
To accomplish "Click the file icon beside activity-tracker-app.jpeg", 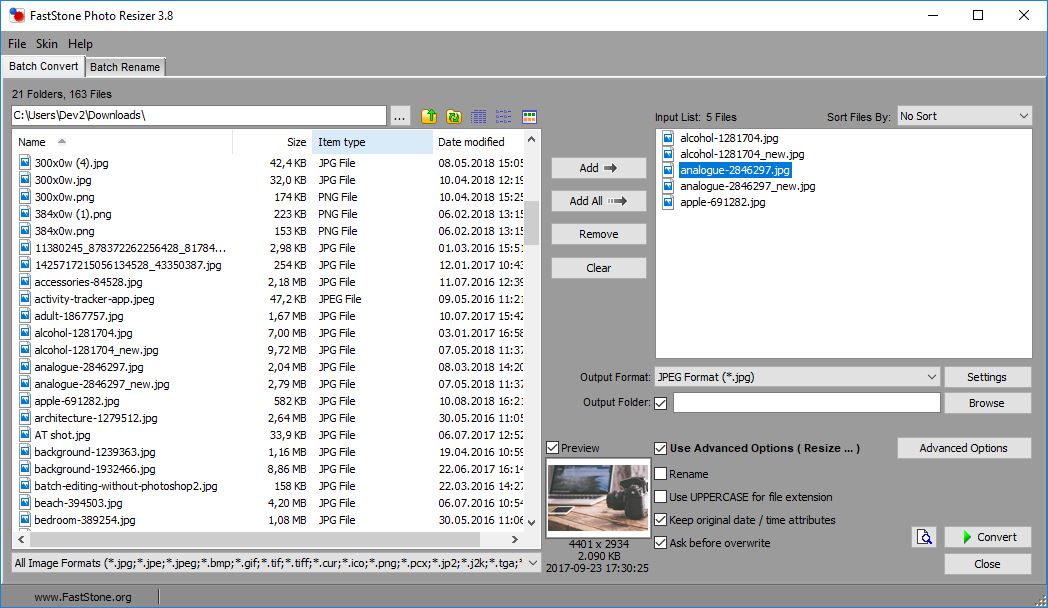I will click(x=25, y=299).
